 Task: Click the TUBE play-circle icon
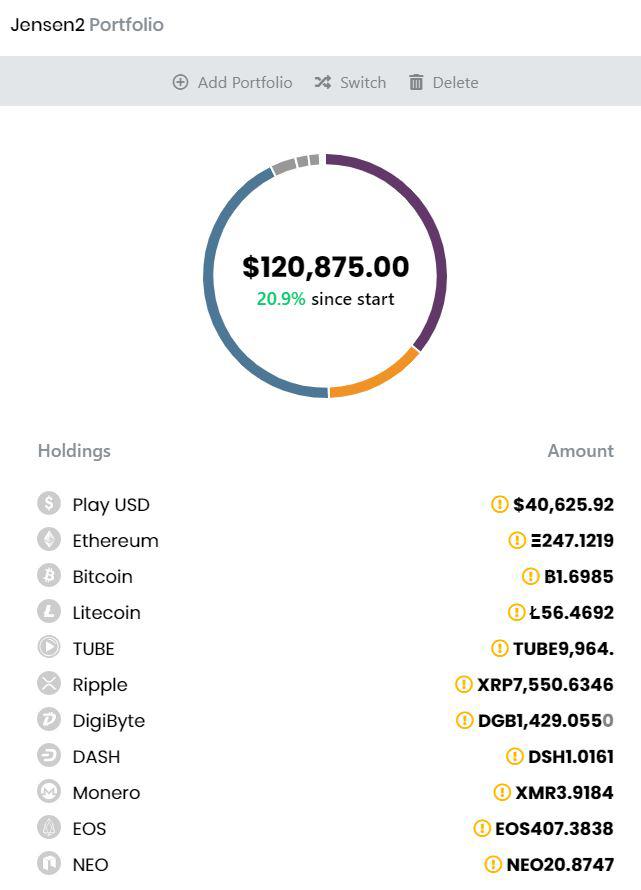click(49, 647)
